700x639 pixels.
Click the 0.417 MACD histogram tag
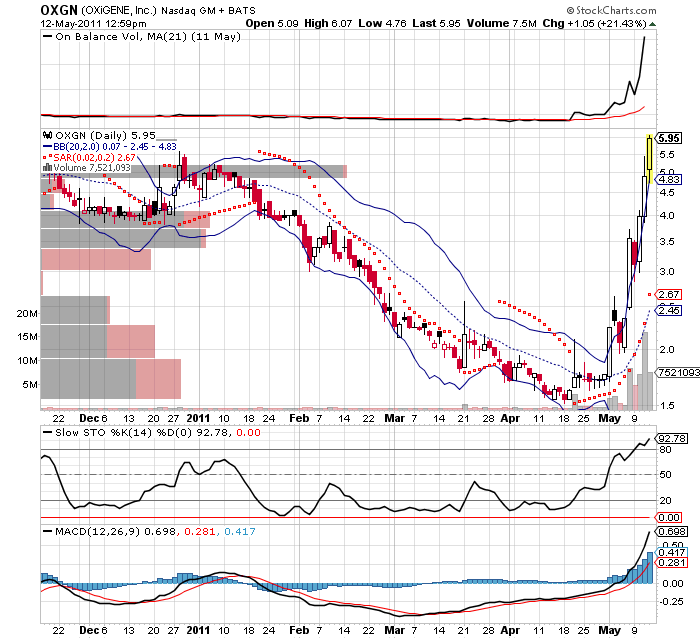672,553
